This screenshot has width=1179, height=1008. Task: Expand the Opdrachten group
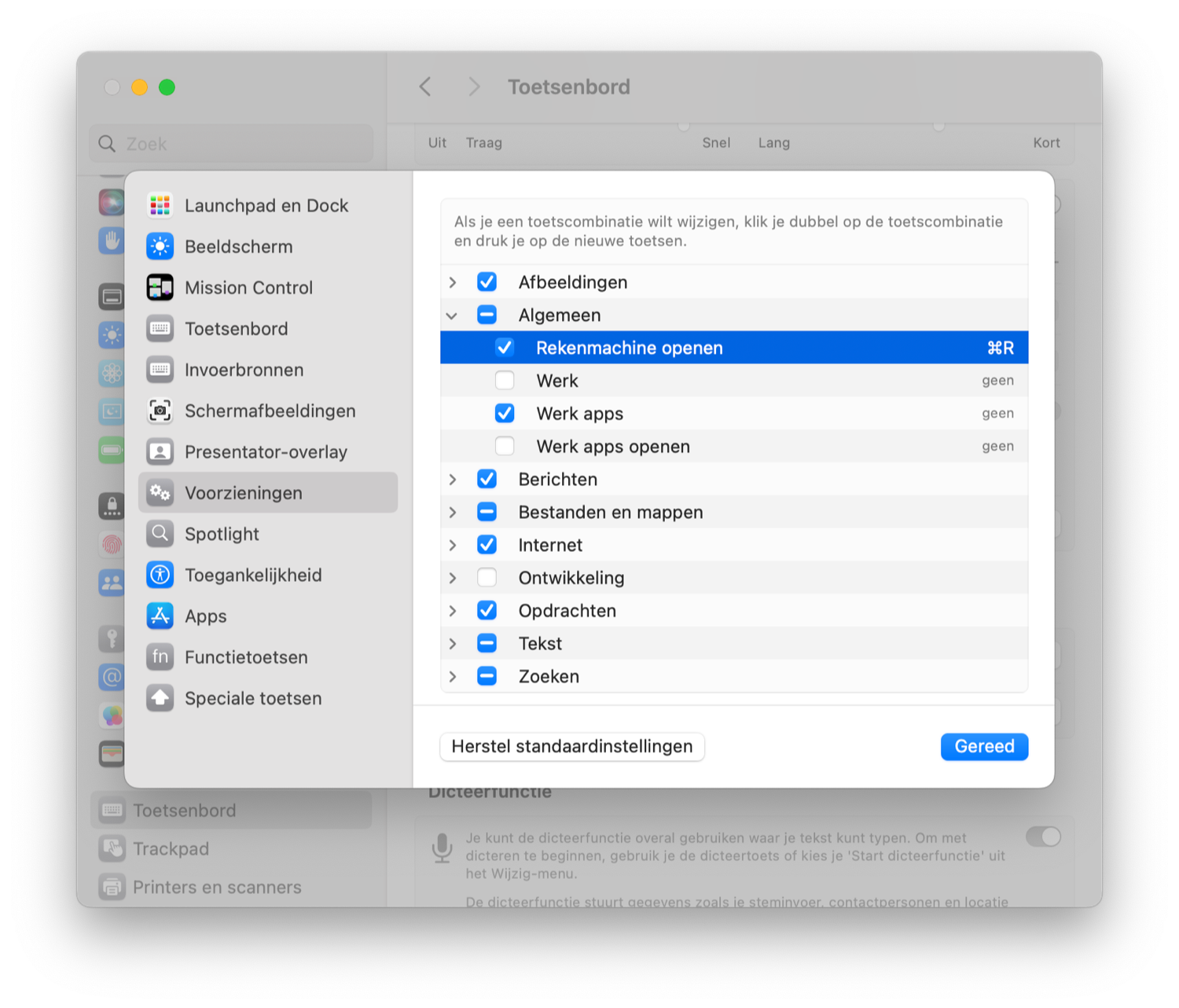(x=453, y=611)
